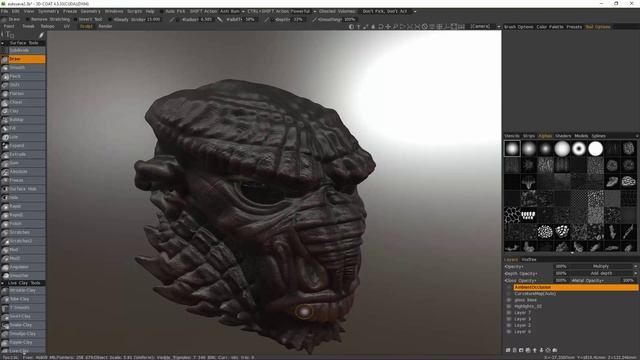
Task: Toggle visibility of the highlights_02 layer
Action: (509, 307)
